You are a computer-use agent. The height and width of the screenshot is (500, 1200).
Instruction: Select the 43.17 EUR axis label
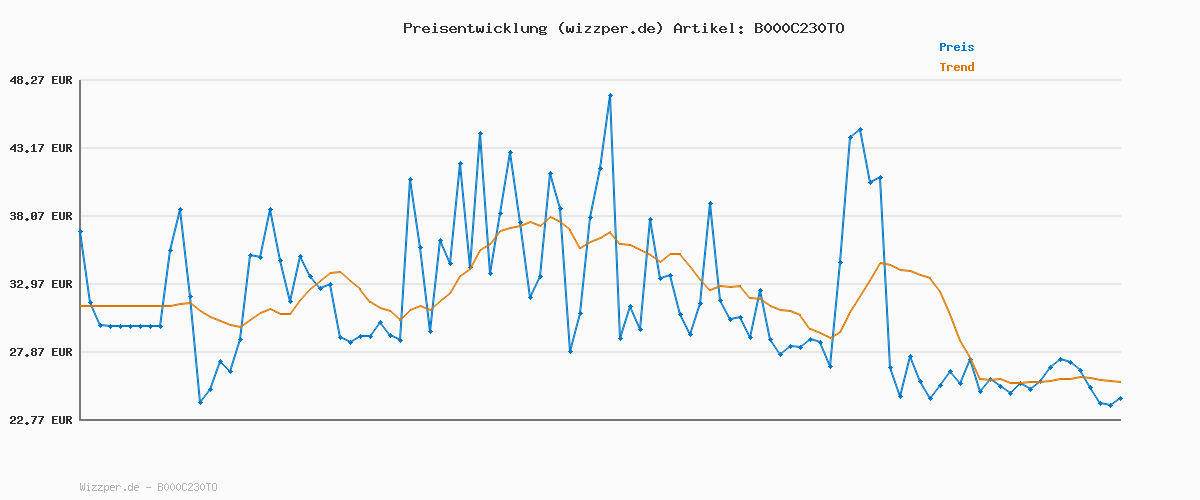(40, 148)
